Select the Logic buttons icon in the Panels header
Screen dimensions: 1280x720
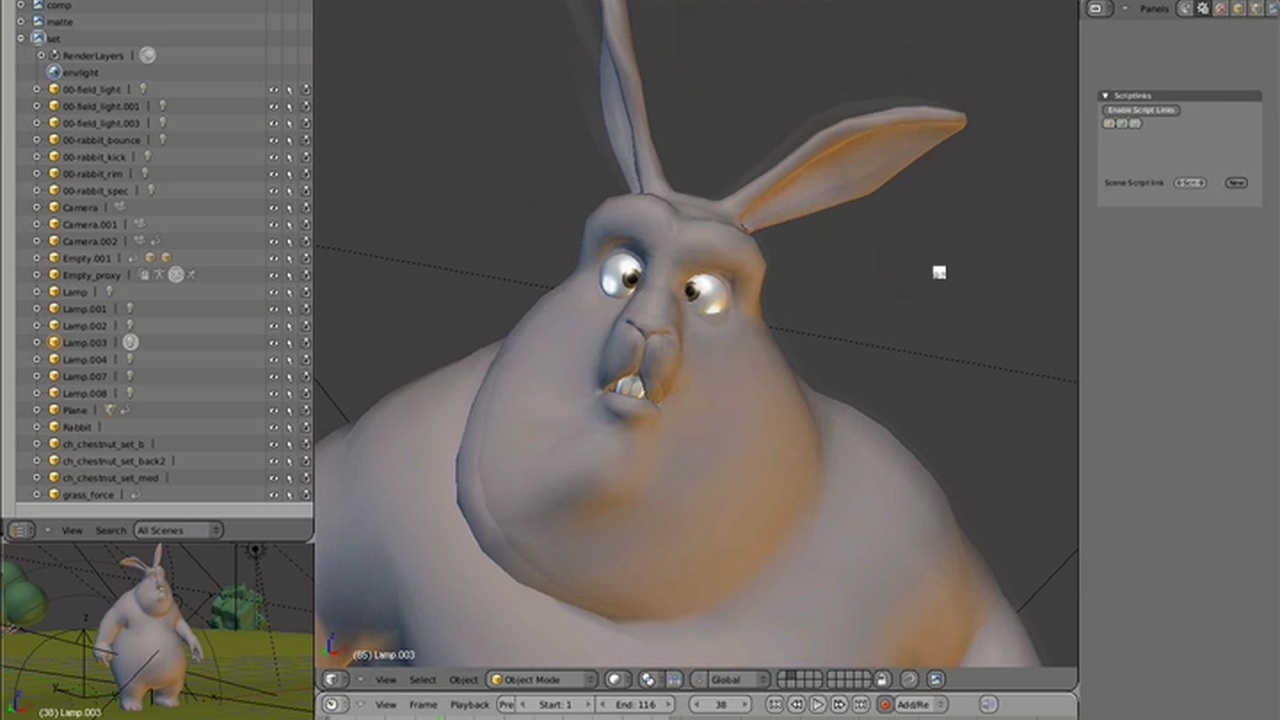[1186, 8]
